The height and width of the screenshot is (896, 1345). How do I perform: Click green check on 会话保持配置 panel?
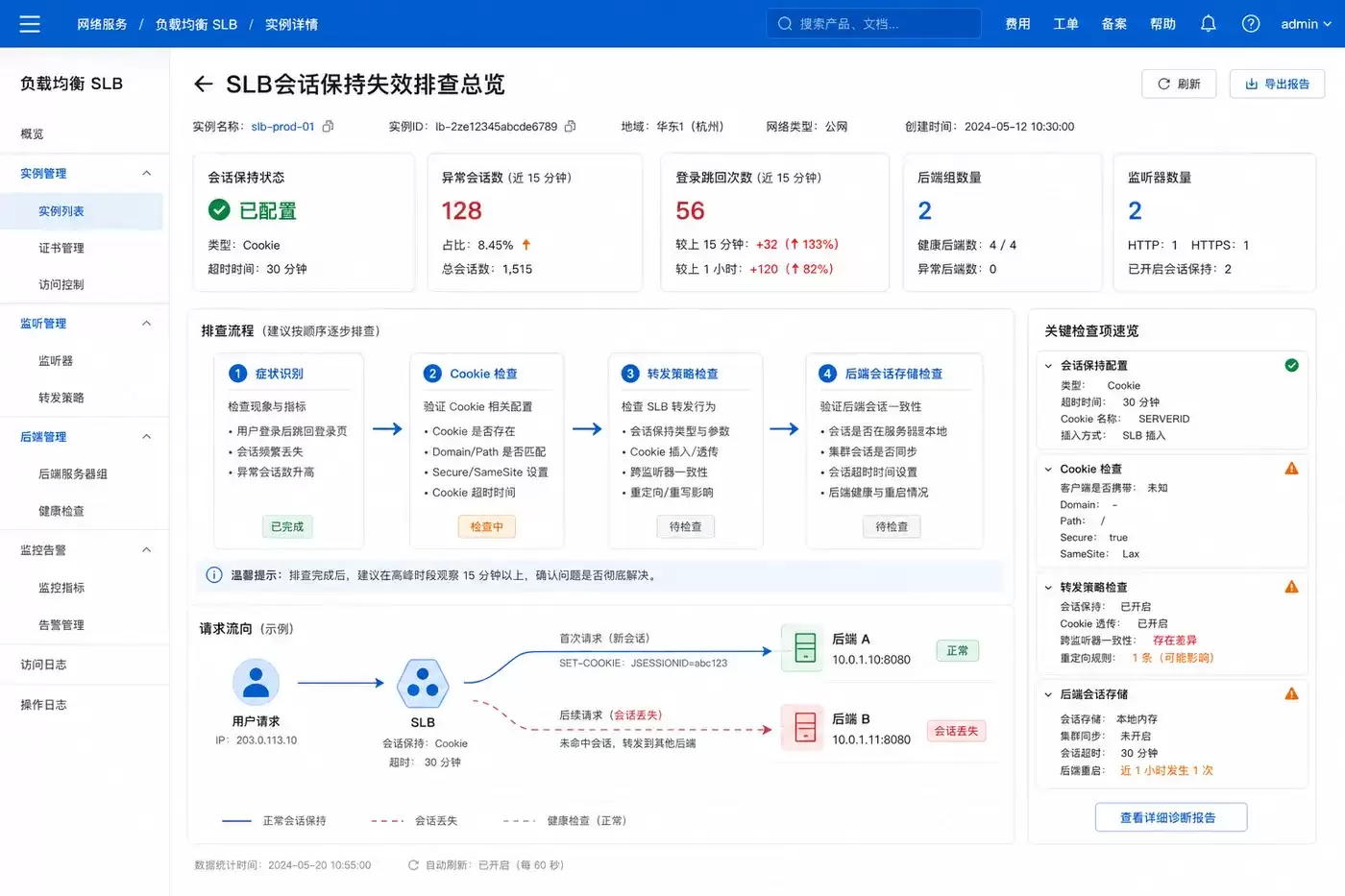tap(1291, 365)
